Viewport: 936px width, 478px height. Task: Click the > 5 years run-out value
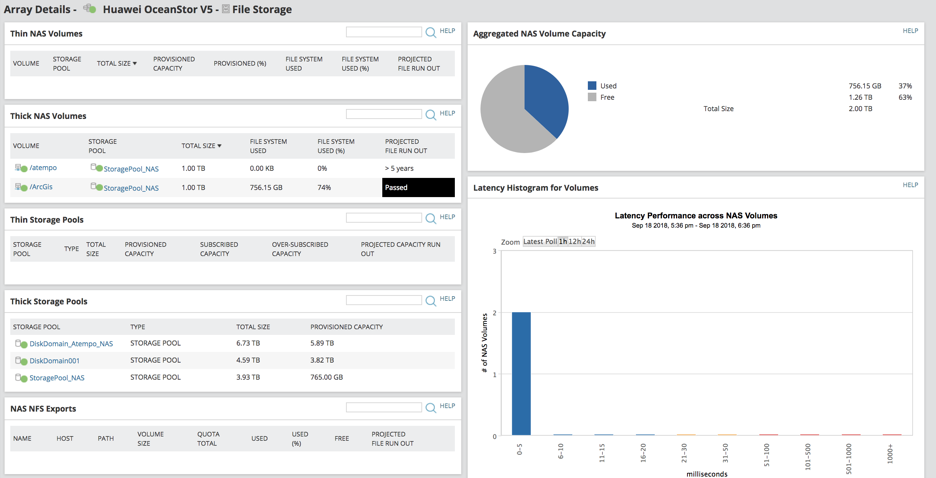click(x=399, y=168)
